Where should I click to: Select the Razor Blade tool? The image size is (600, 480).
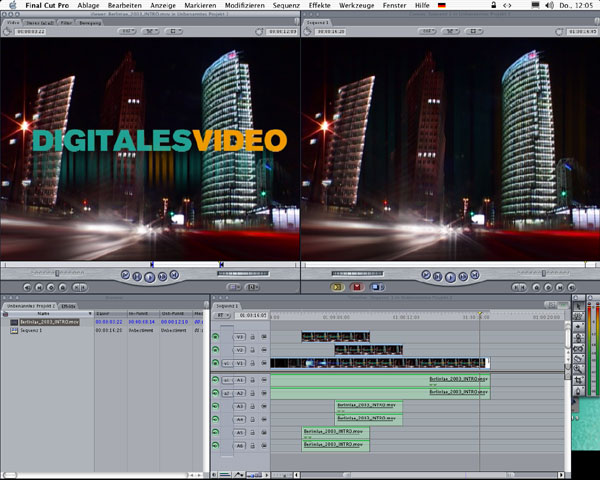pyautogui.click(x=578, y=359)
